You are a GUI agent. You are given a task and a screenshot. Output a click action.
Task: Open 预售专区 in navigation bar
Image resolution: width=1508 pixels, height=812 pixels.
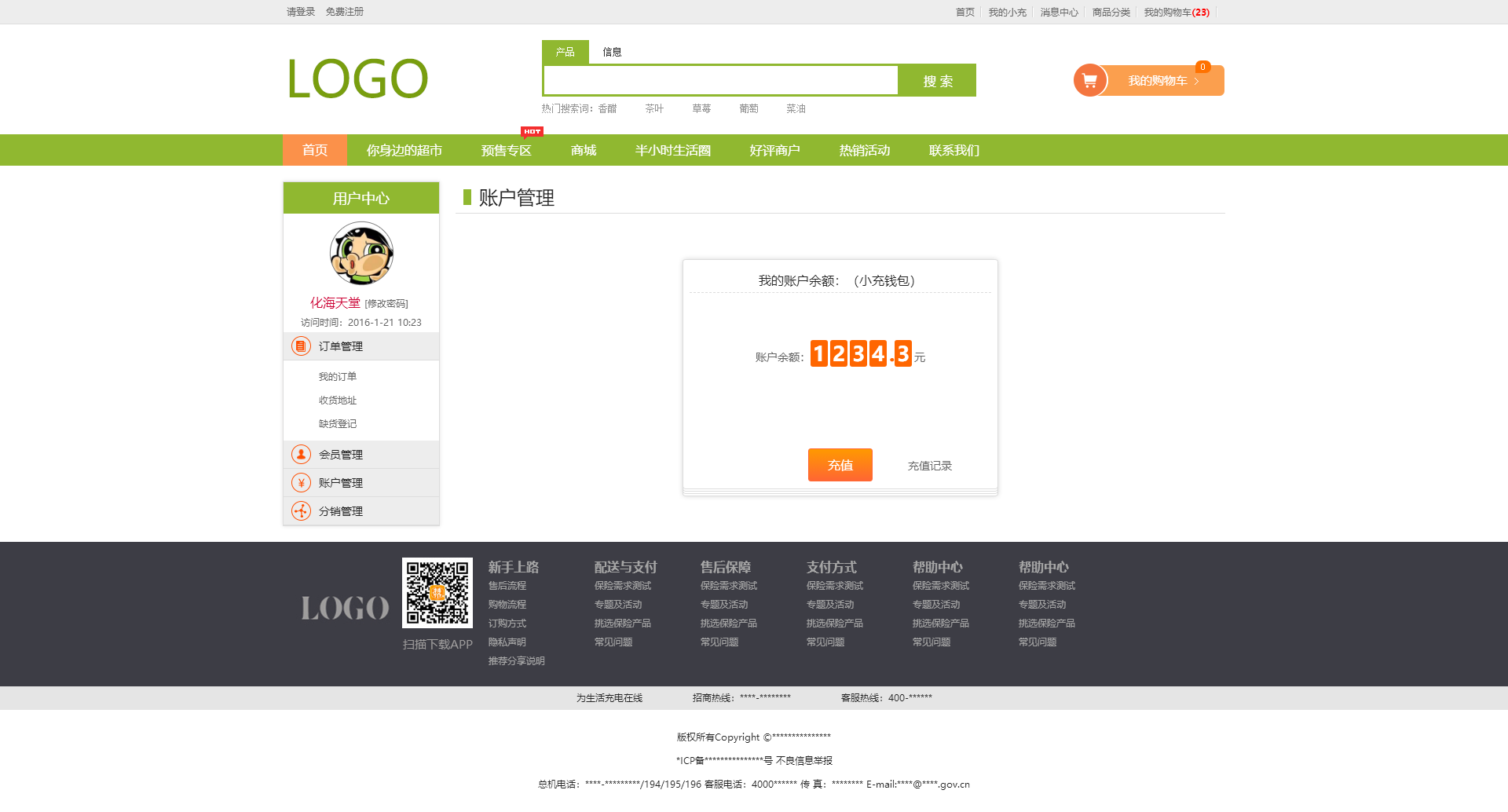coord(506,150)
